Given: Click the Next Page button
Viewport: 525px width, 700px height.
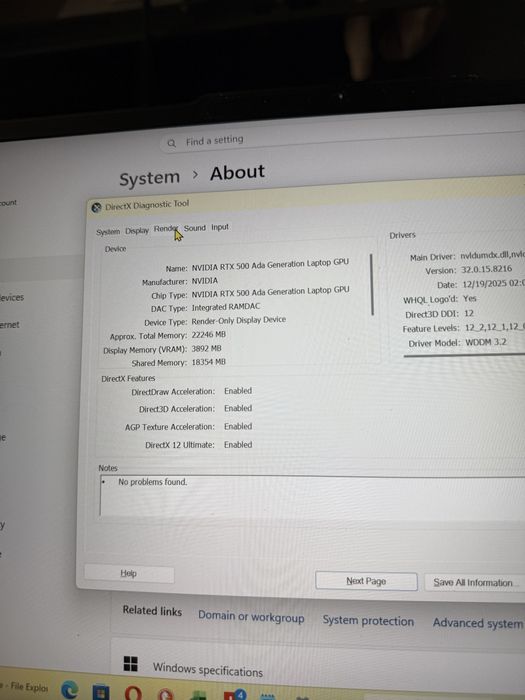Looking at the screenshot, I should pyautogui.click(x=366, y=581).
